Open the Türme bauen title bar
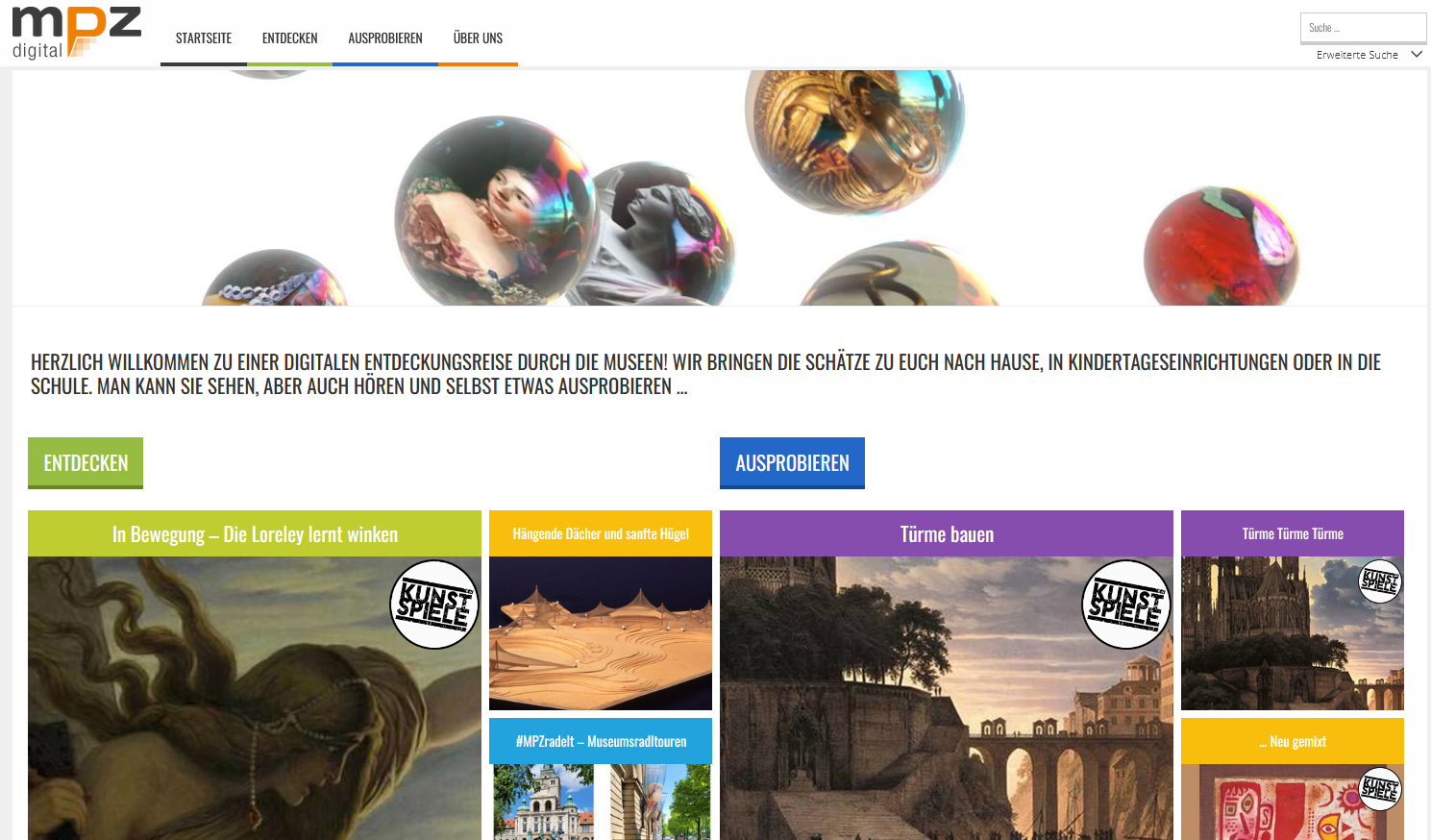The image size is (1431, 840). (947, 533)
